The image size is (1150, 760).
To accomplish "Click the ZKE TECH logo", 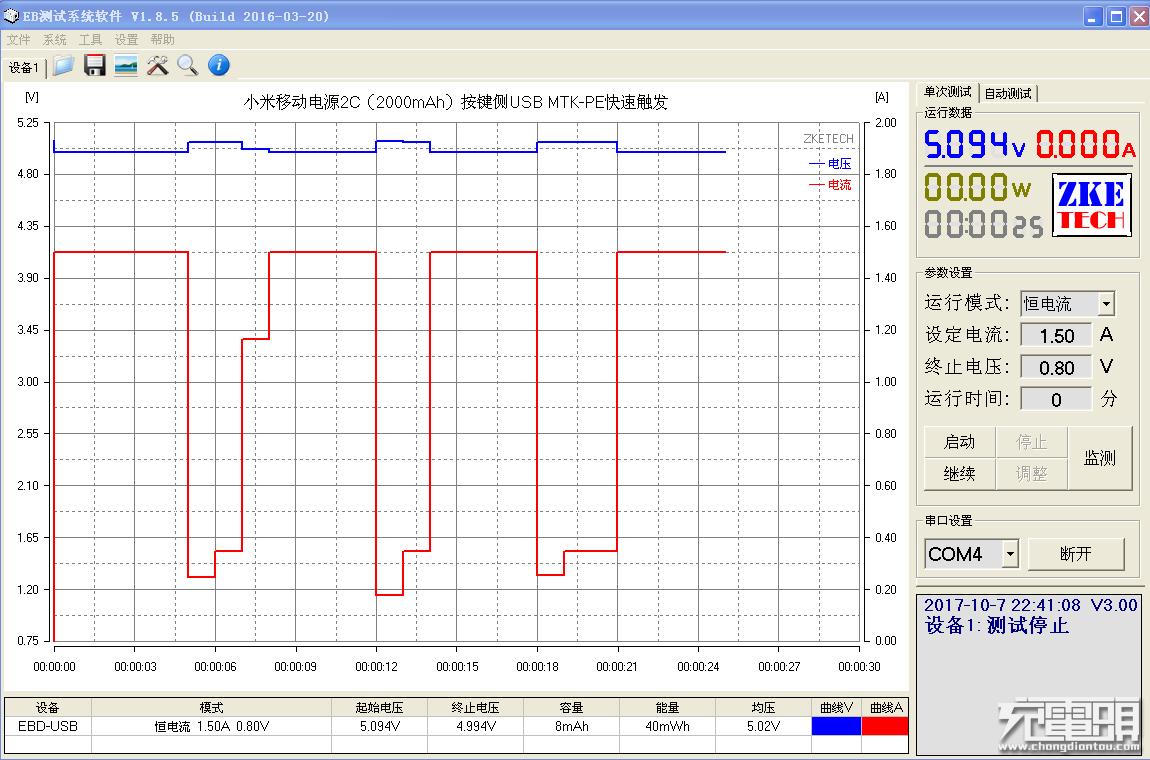I will [x=1091, y=205].
